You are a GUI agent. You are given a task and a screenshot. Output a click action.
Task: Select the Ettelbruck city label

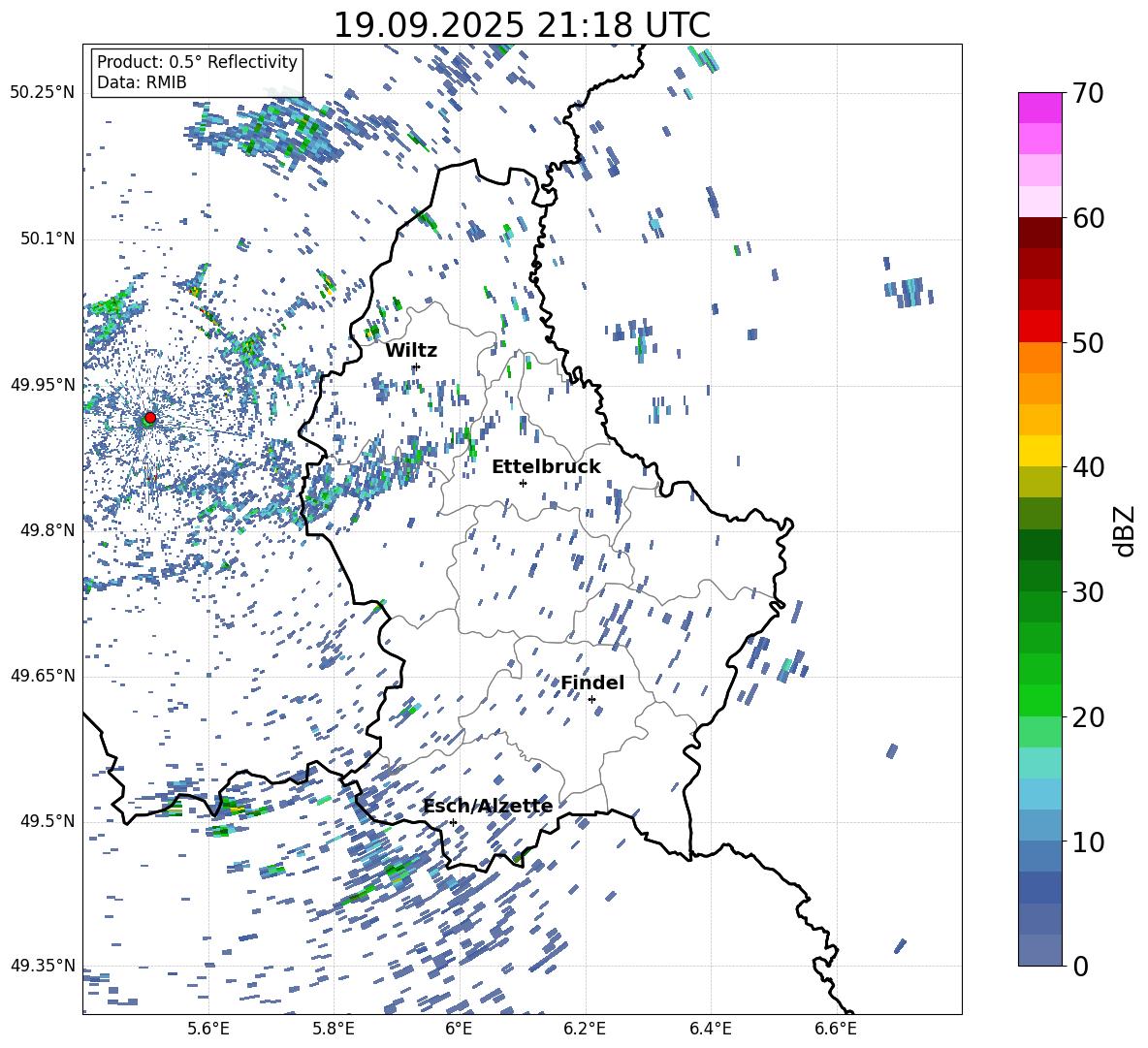click(x=546, y=467)
